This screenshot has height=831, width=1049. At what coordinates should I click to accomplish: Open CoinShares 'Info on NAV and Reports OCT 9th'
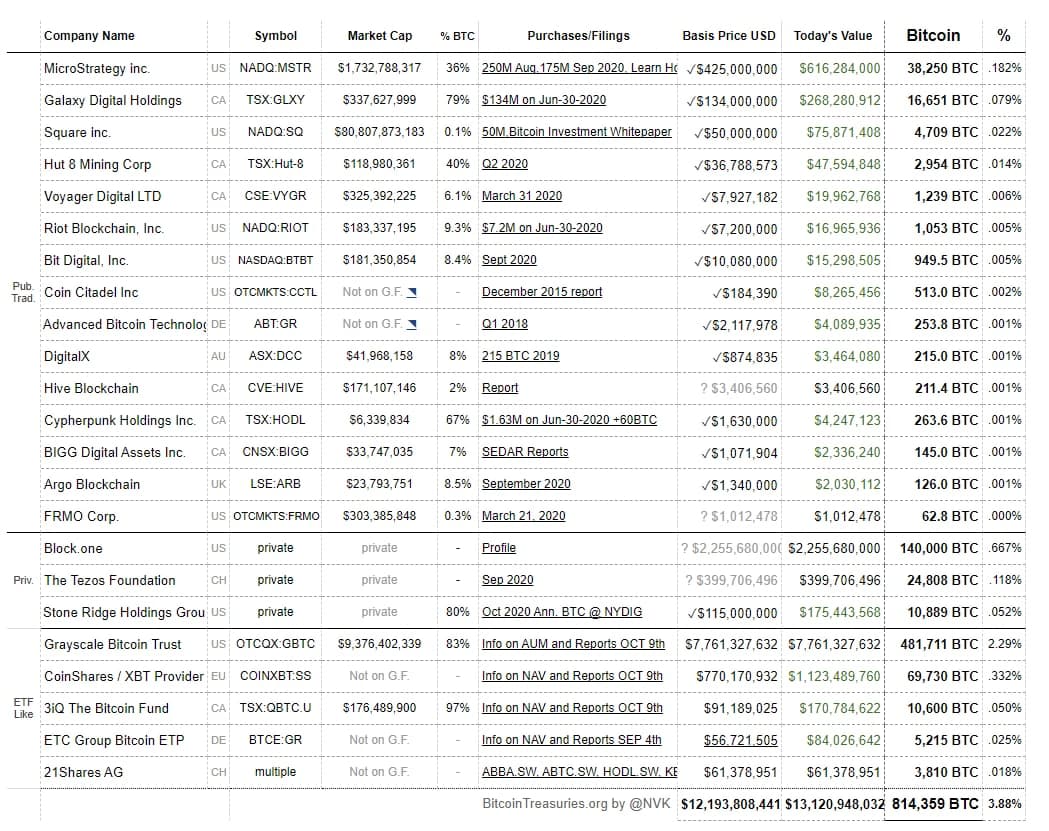[x=572, y=676]
